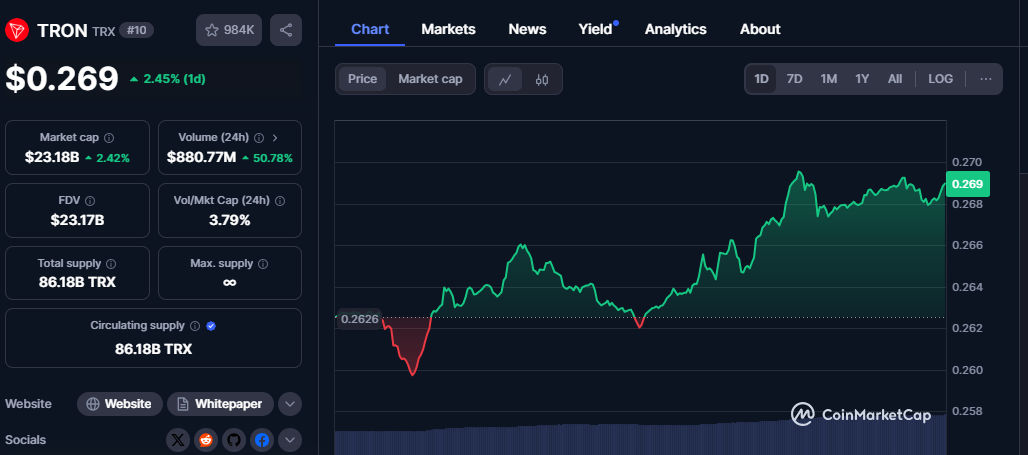Open the X (Twitter) social icon
This screenshot has width=1028, height=455.
[178, 440]
